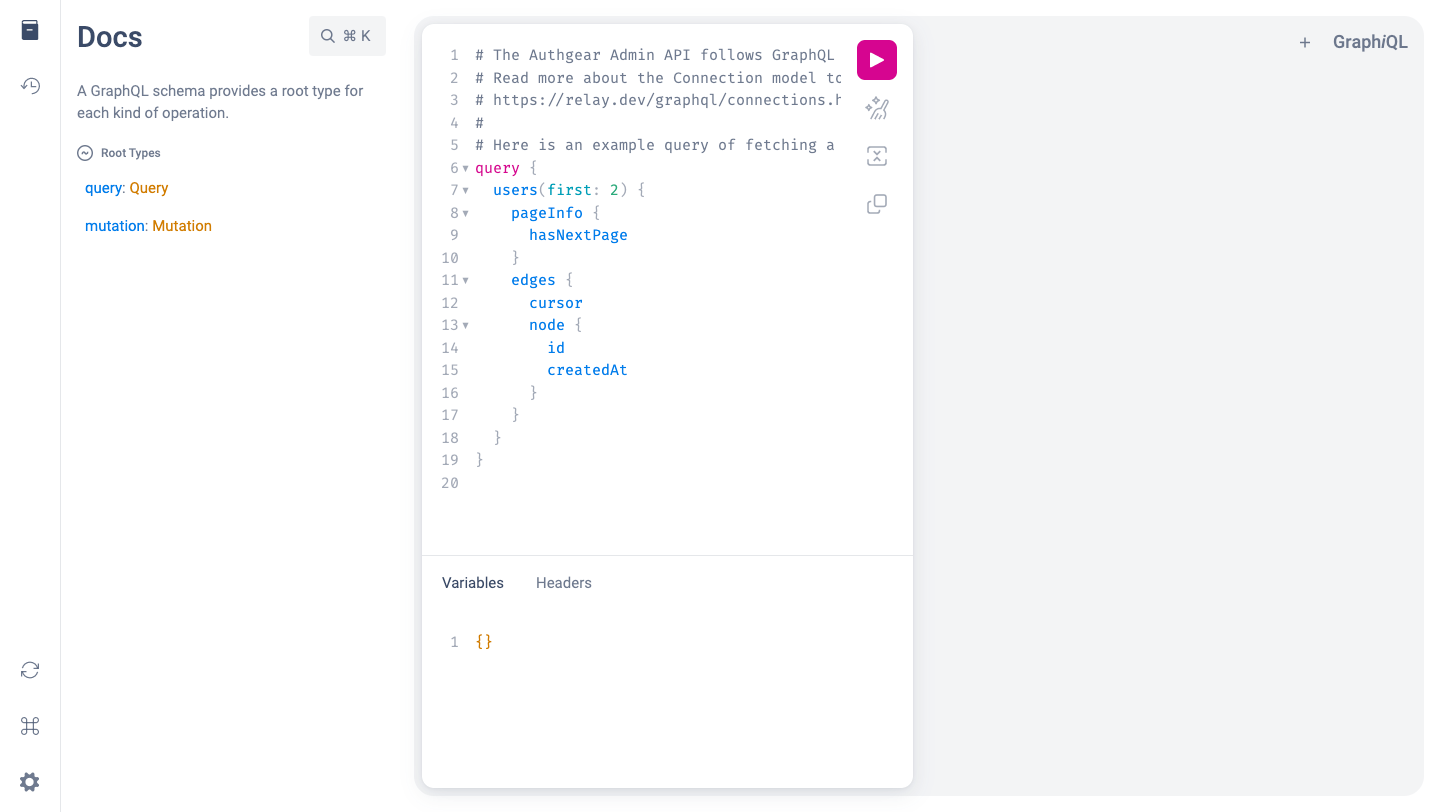
Task: Click the merge fragments icon
Action: click(x=876, y=156)
